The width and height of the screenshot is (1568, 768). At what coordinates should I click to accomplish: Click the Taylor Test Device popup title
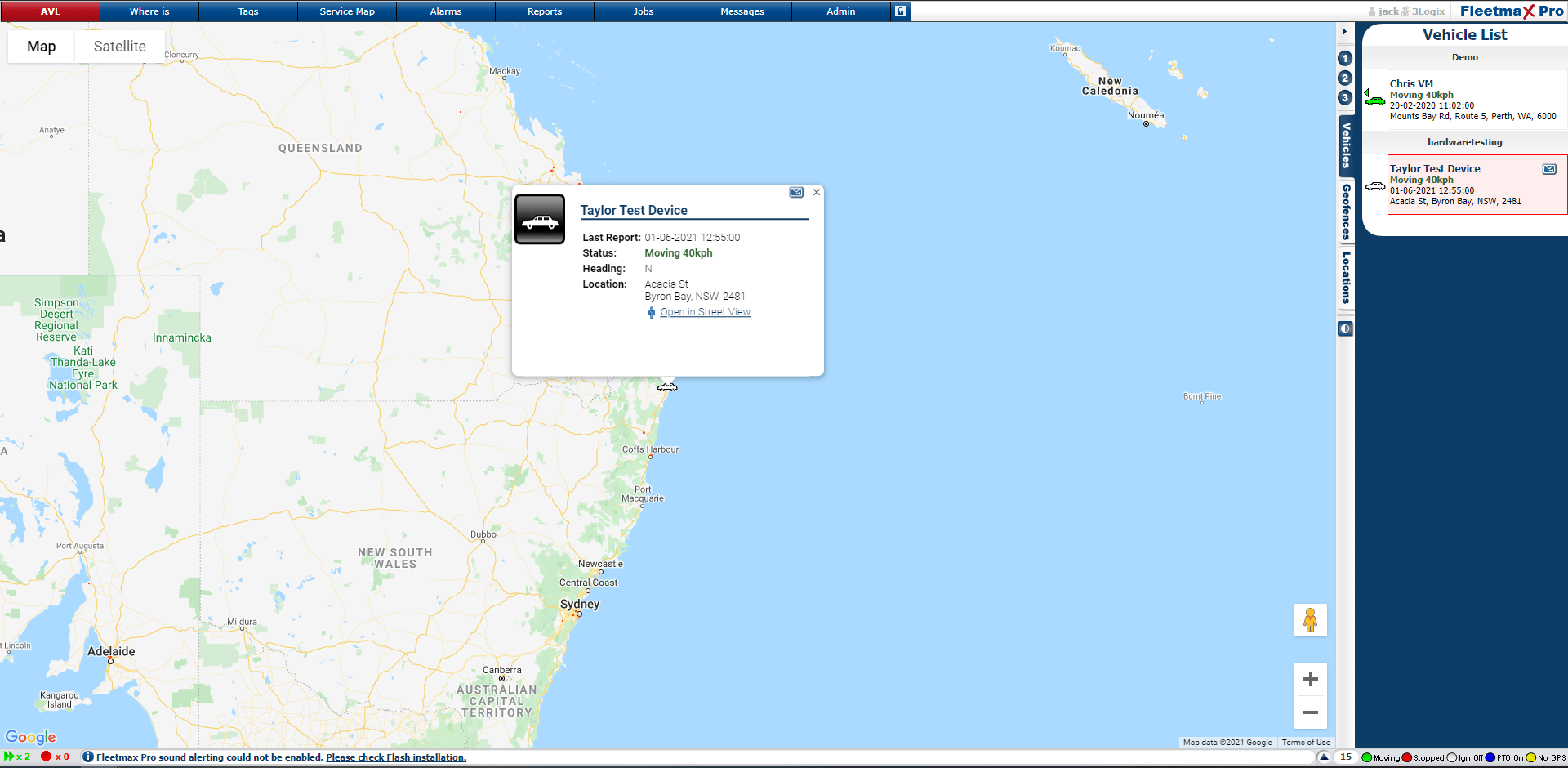(634, 210)
